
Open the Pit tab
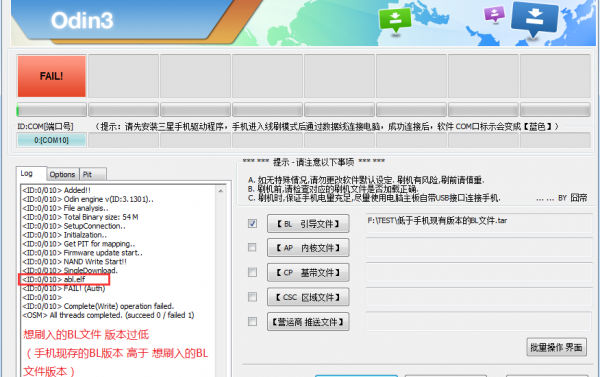[93, 175]
